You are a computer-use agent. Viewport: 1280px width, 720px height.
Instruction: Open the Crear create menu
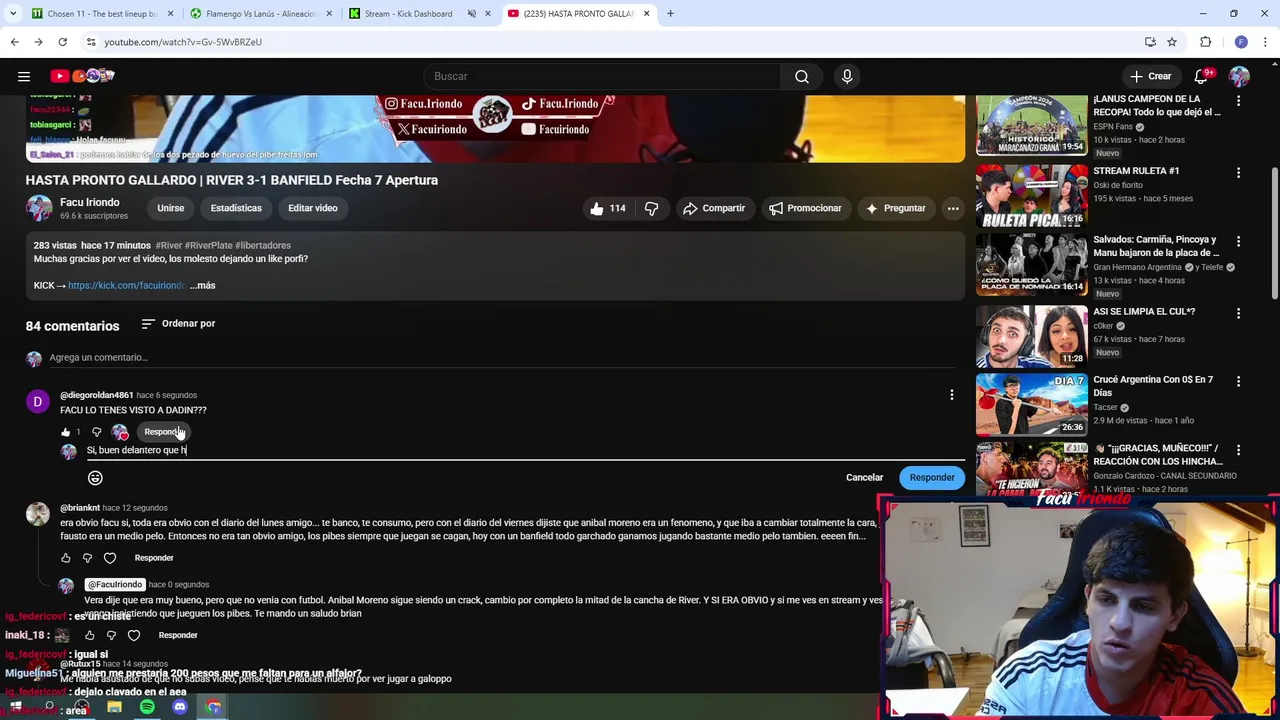click(1150, 76)
